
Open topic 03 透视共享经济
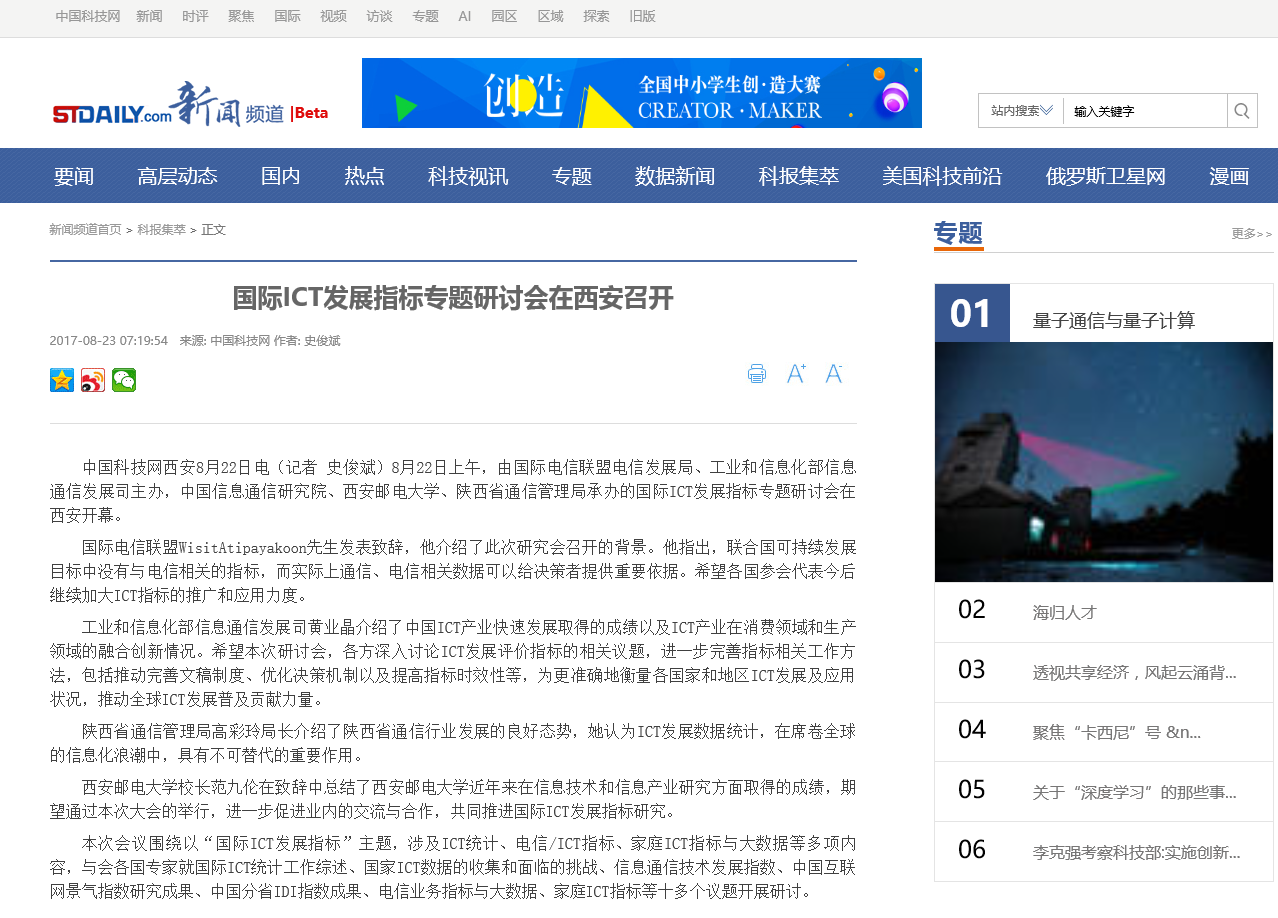tap(1134, 672)
